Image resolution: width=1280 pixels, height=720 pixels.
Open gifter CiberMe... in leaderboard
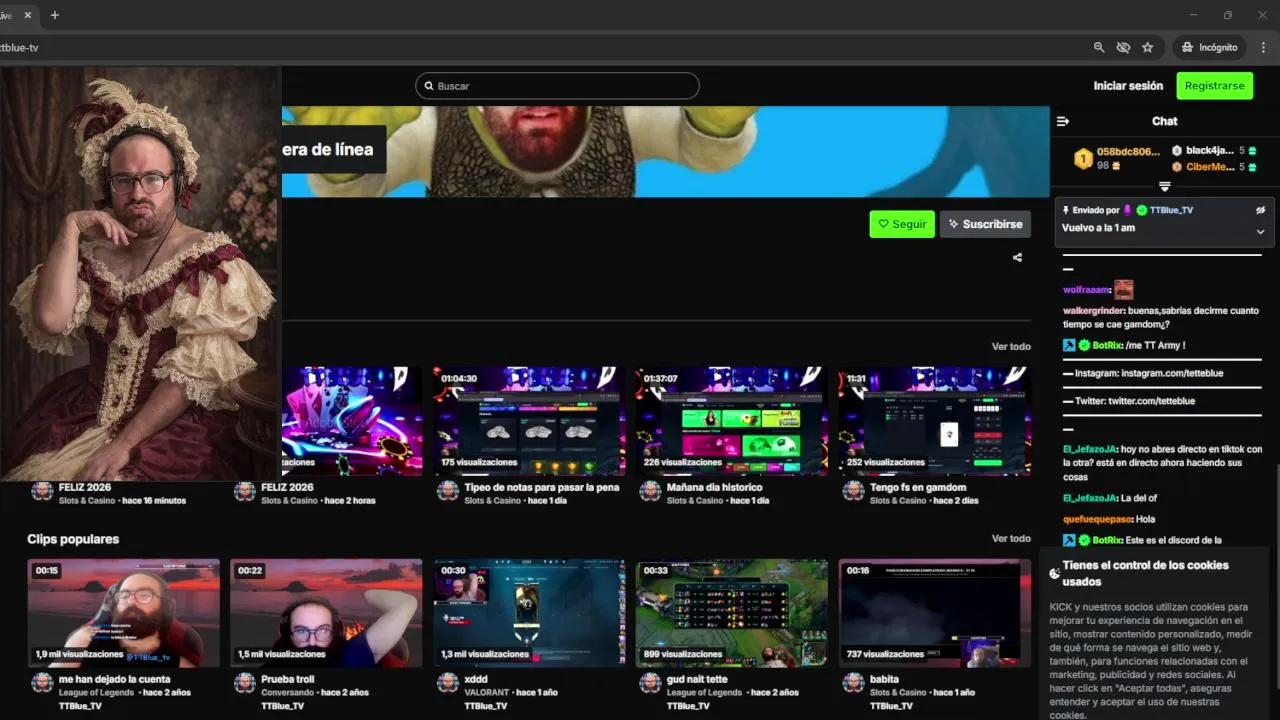point(1210,167)
